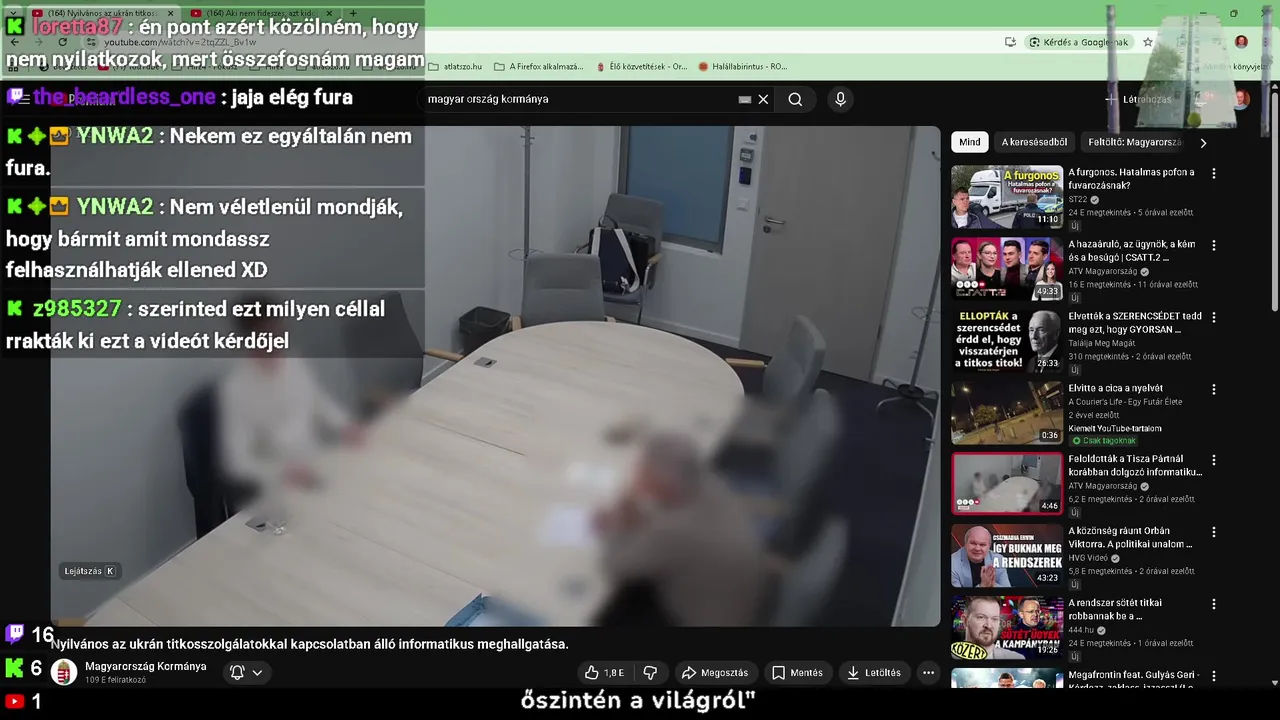Open the on-screen keyboard icon in search box
The width and height of the screenshot is (1280, 720).
[x=745, y=99]
